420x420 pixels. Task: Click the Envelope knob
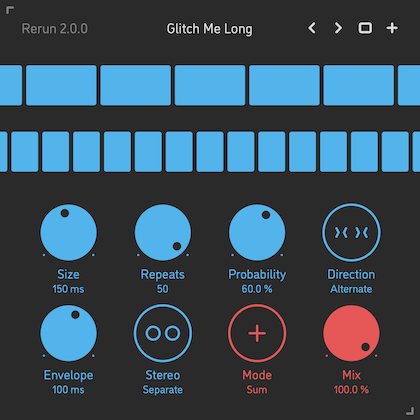click(x=69, y=333)
